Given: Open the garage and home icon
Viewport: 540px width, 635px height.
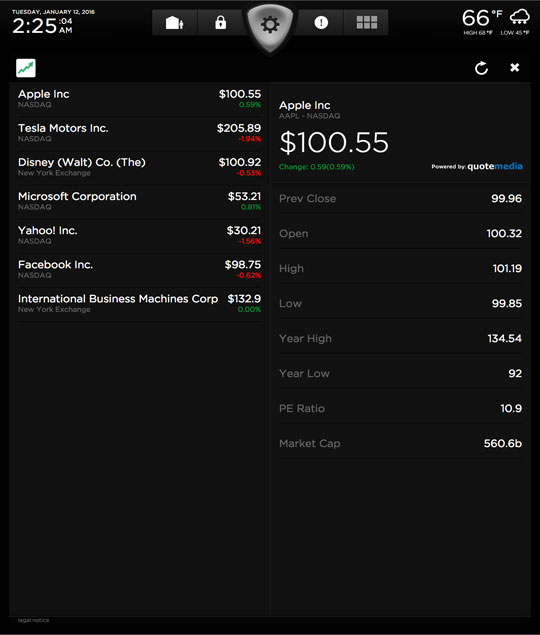Looking at the screenshot, I should 175,23.
